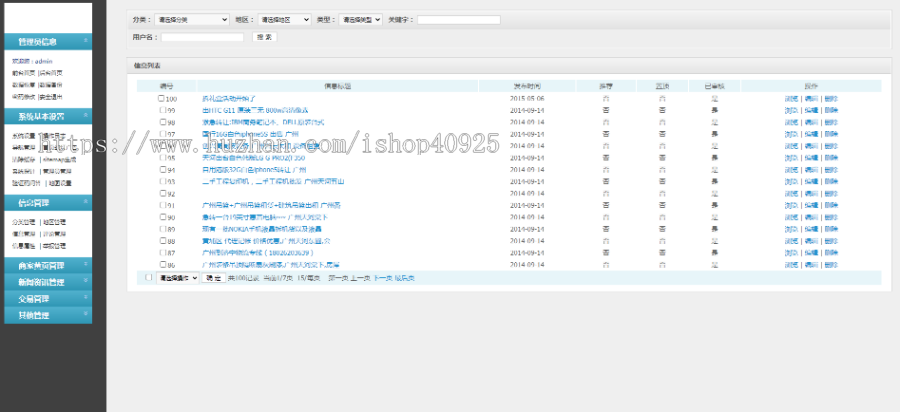Tick the checkbox for row 94
The width and height of the screenshot is (900, 412).
click(163, 169)
